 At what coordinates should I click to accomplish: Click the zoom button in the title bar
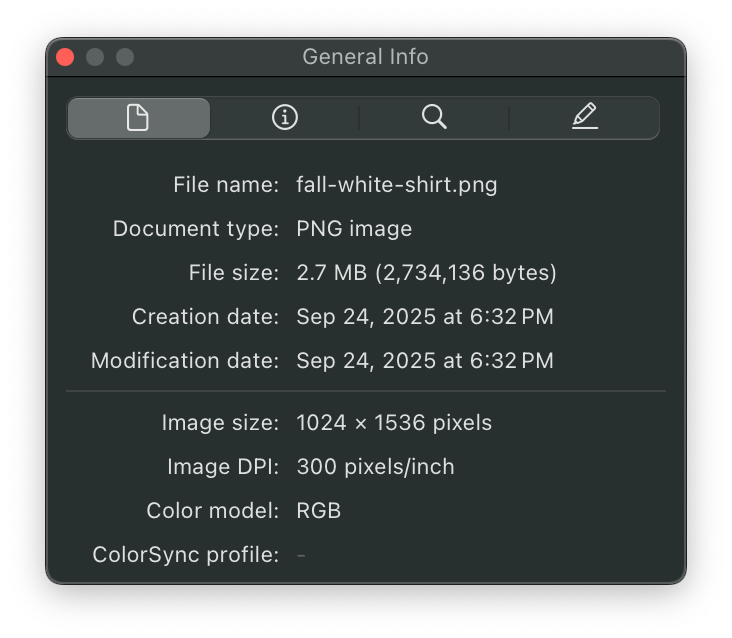tap(125, 57)
